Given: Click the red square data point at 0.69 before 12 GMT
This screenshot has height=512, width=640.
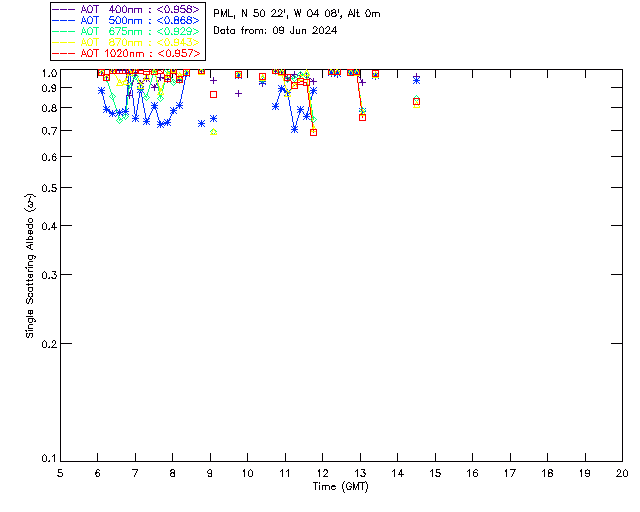Looking at the screenshot, I should [313, 132].
